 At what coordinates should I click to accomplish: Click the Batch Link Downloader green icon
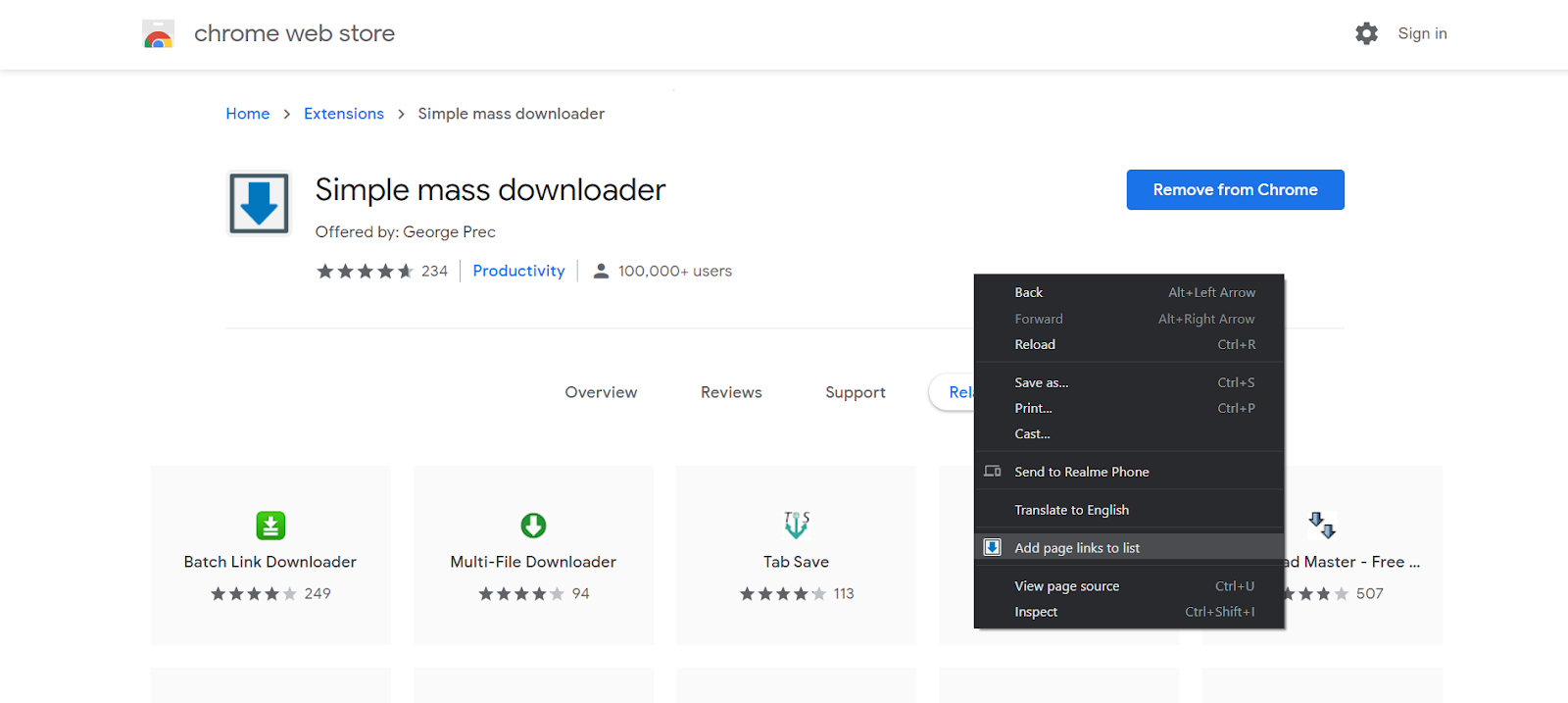270,526
